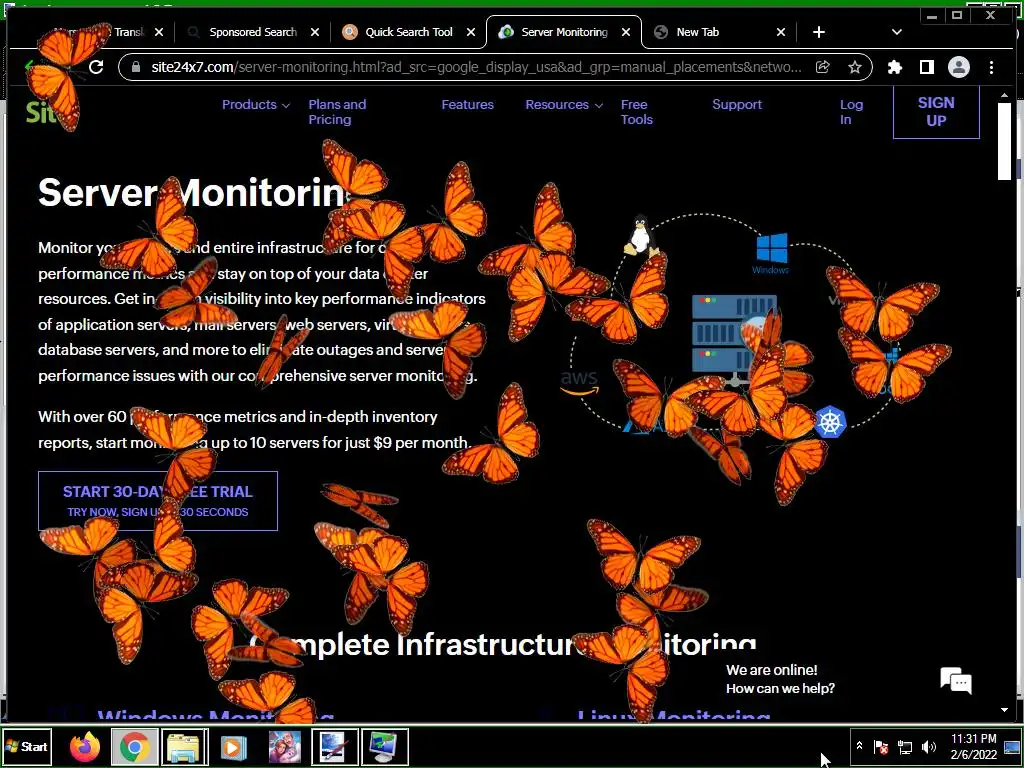Image resolution: width=1024 pixels, height=768 pixels.
Task: Click the lock icon in the address bar
Action: pos(136,67)
